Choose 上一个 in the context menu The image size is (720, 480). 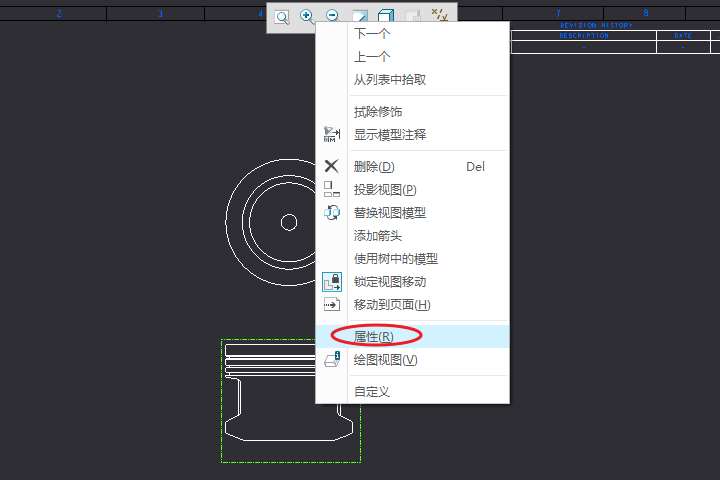click(412, 56)
